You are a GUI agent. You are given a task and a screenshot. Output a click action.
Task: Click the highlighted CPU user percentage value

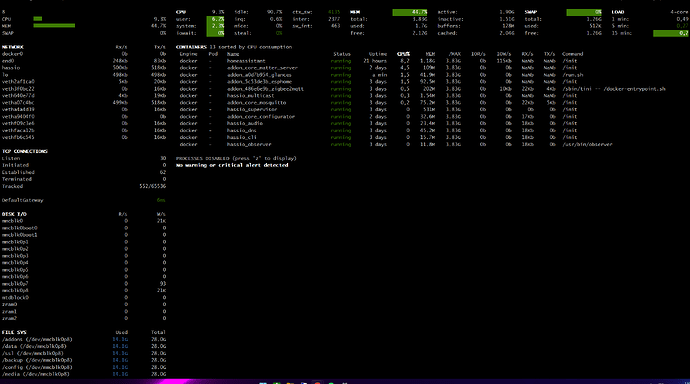215,19
